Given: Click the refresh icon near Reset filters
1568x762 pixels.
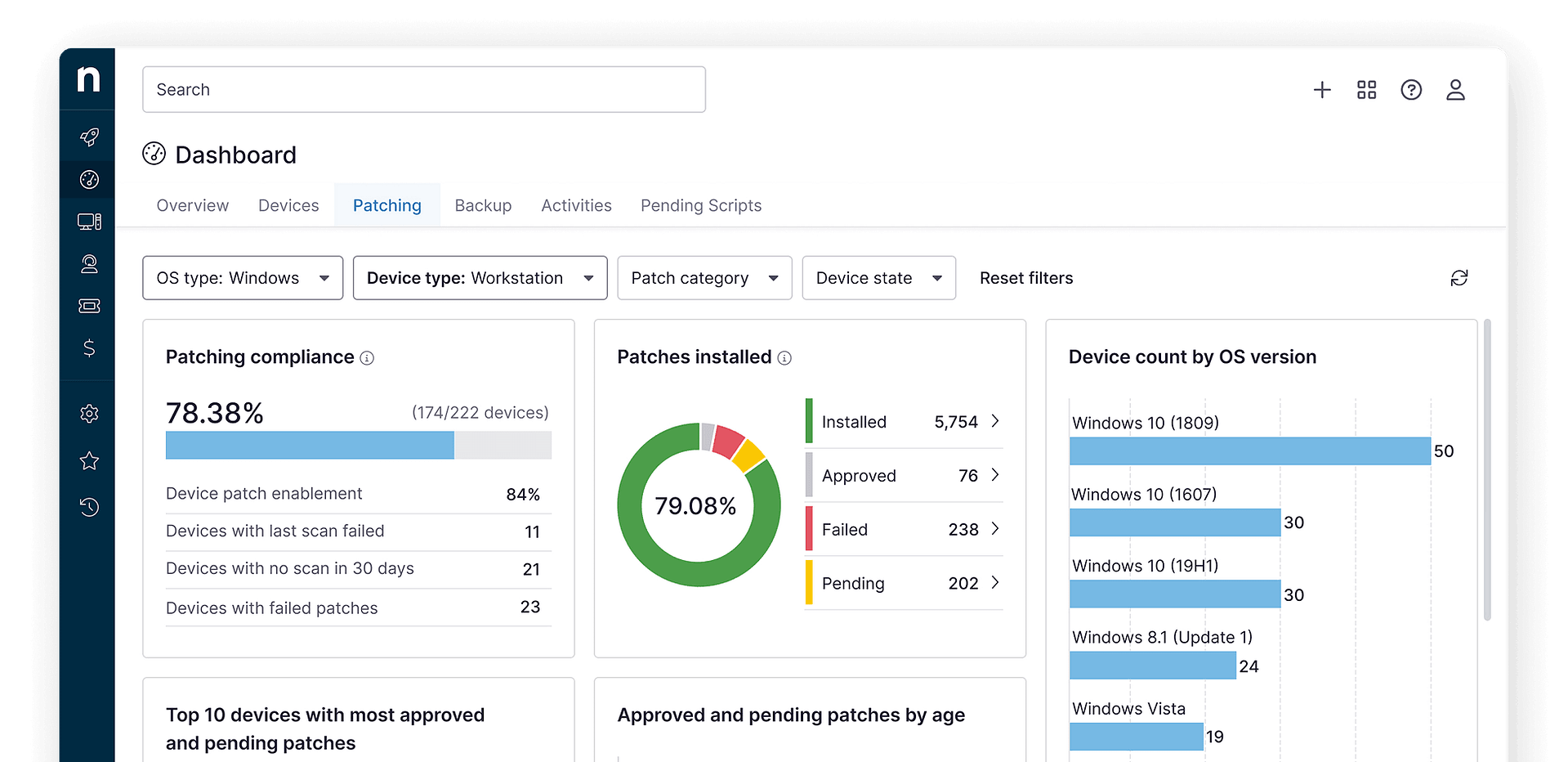Looking at the screenshot, I should [x=1460, y=278].
